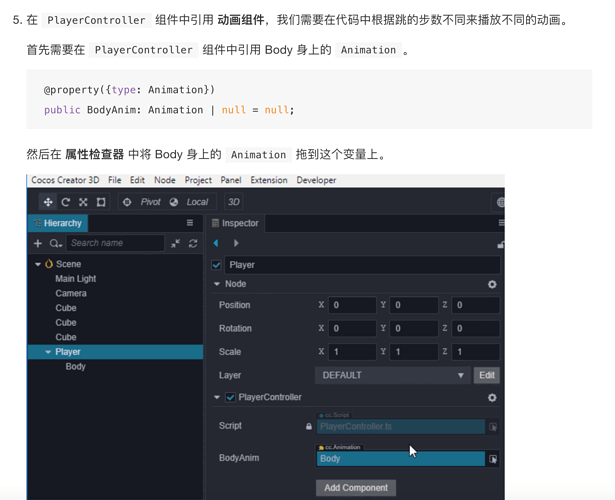615x500 pixels.
Task: Click the Add Component button
Action: click(356, 488)
